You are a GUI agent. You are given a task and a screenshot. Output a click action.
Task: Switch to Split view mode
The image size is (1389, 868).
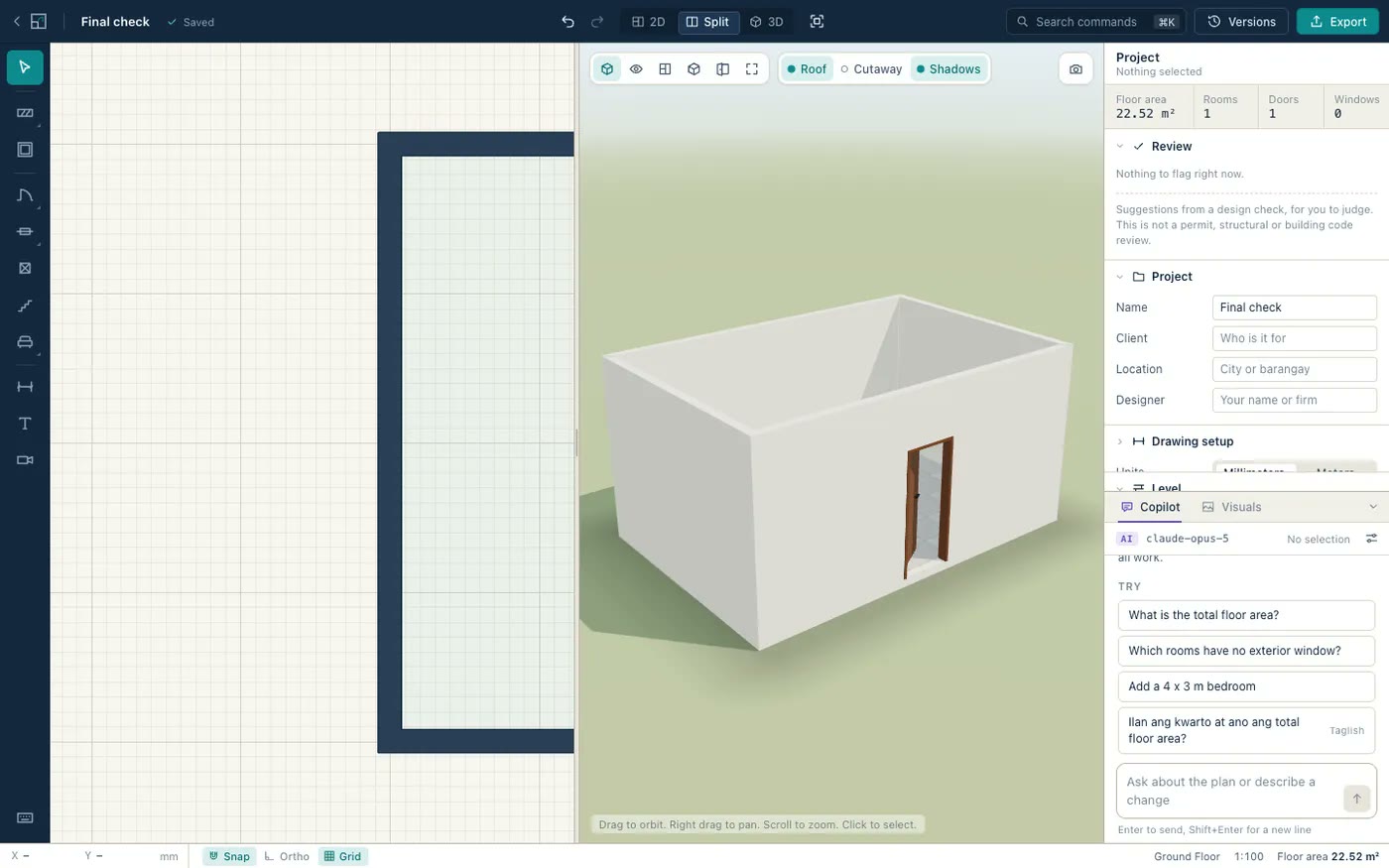pyautogui.click(x=708, y=22)
